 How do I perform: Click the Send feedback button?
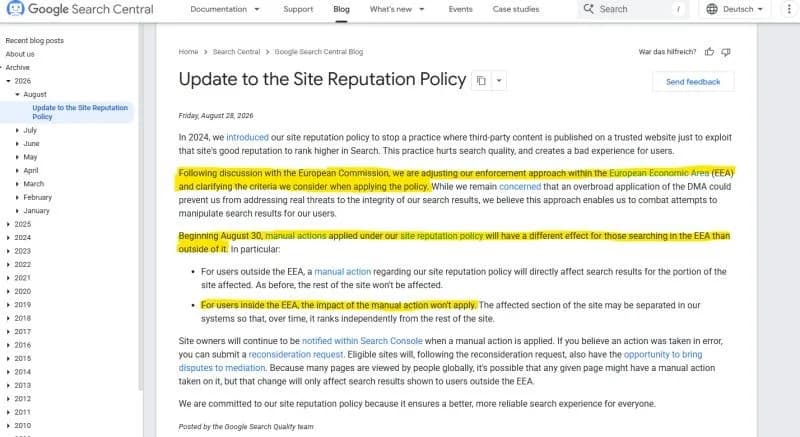tap(693, 82)
